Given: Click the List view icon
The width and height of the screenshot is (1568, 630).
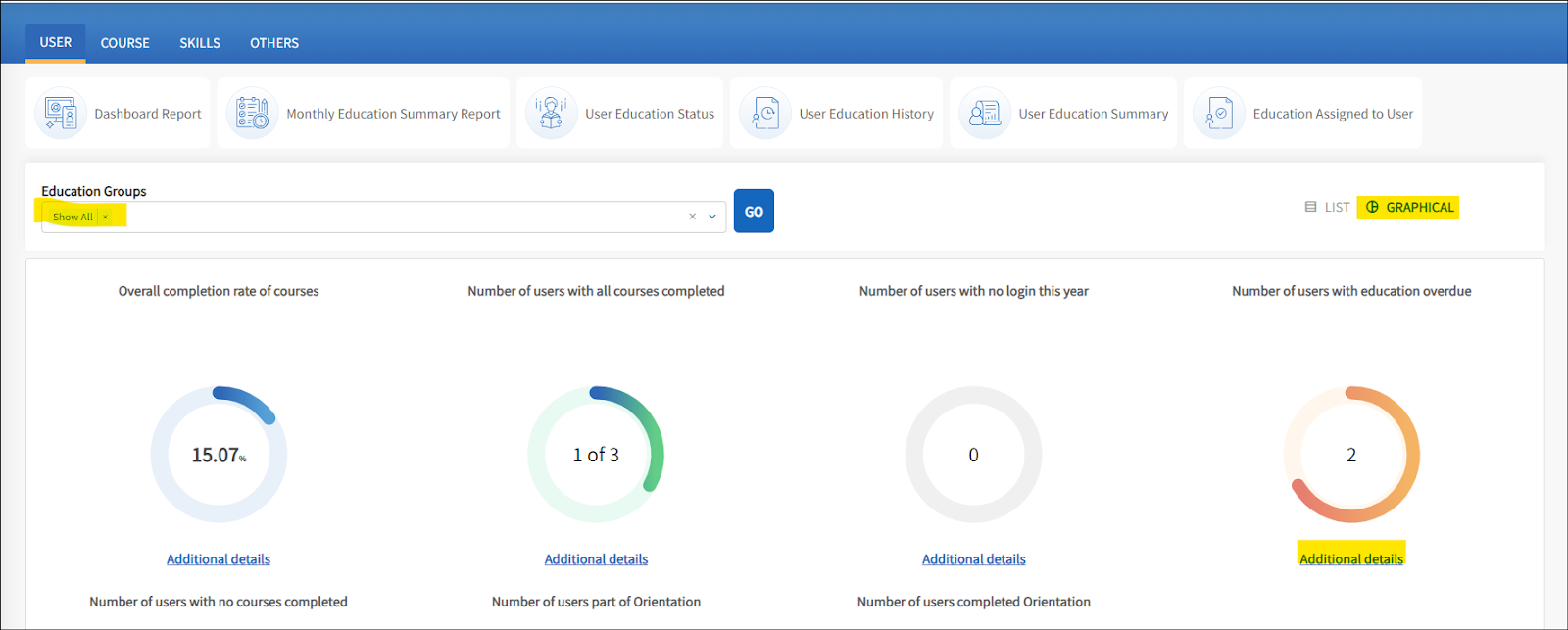Looking at the screenshot, I should (x=1310, y=207).
